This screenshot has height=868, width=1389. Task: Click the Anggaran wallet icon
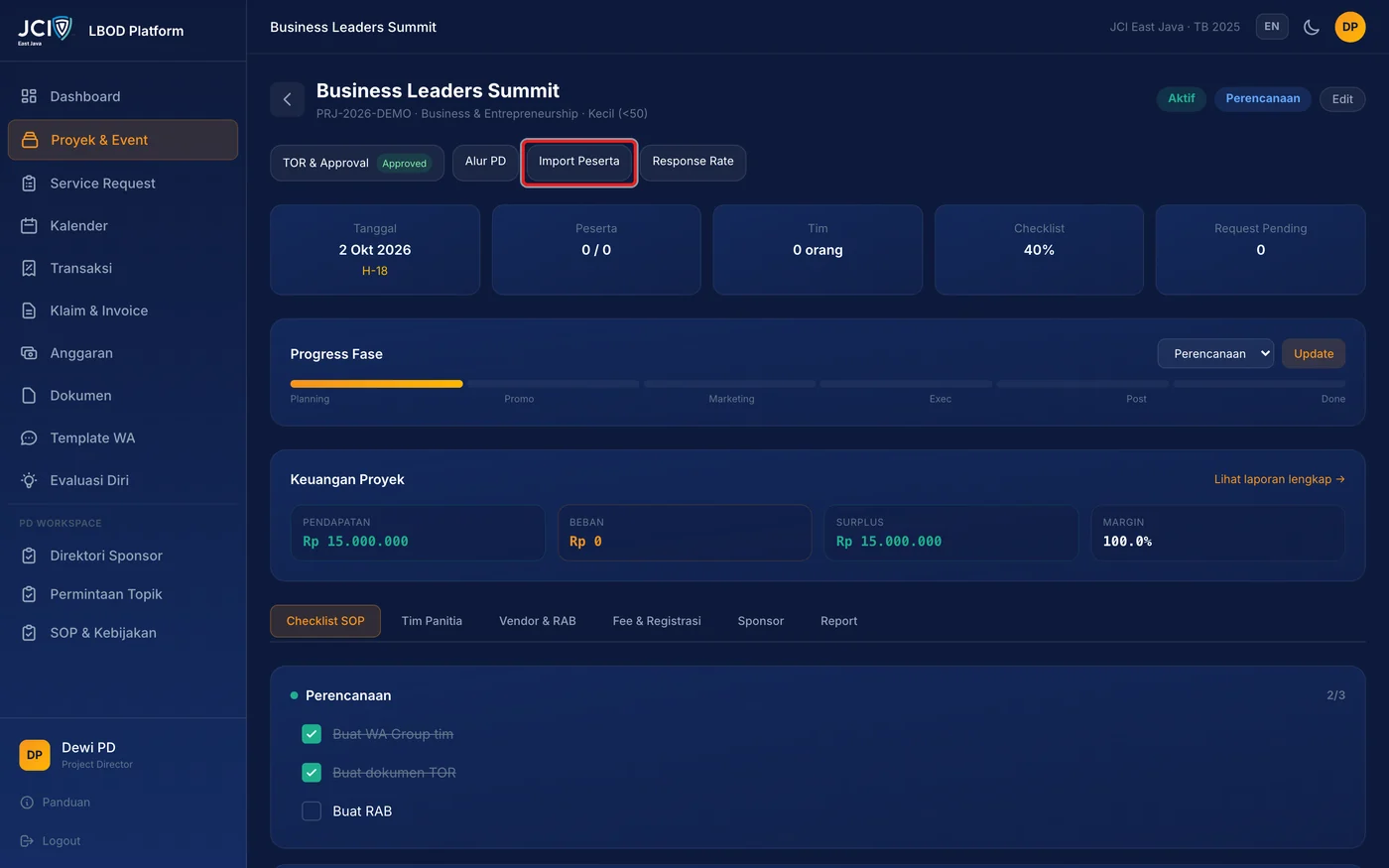tap(29, 353)
